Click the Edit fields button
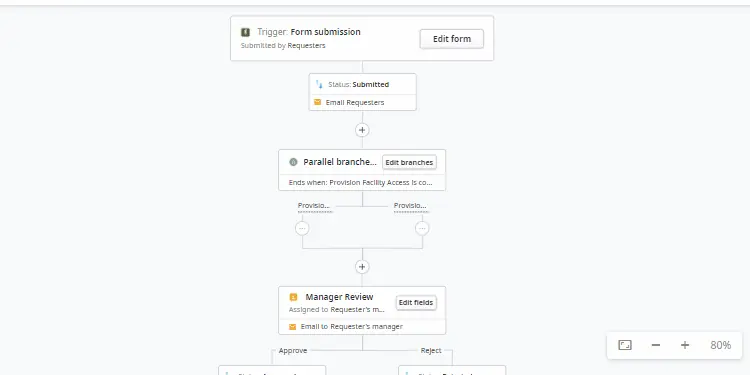The width and height of the screenshot is (750, 375). (x=416, y=303)
